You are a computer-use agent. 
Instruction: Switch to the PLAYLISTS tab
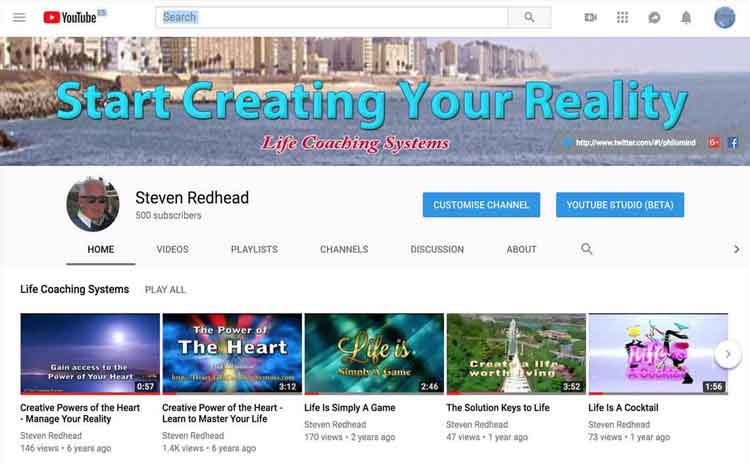pyautogui.click(x=254, y=249)
